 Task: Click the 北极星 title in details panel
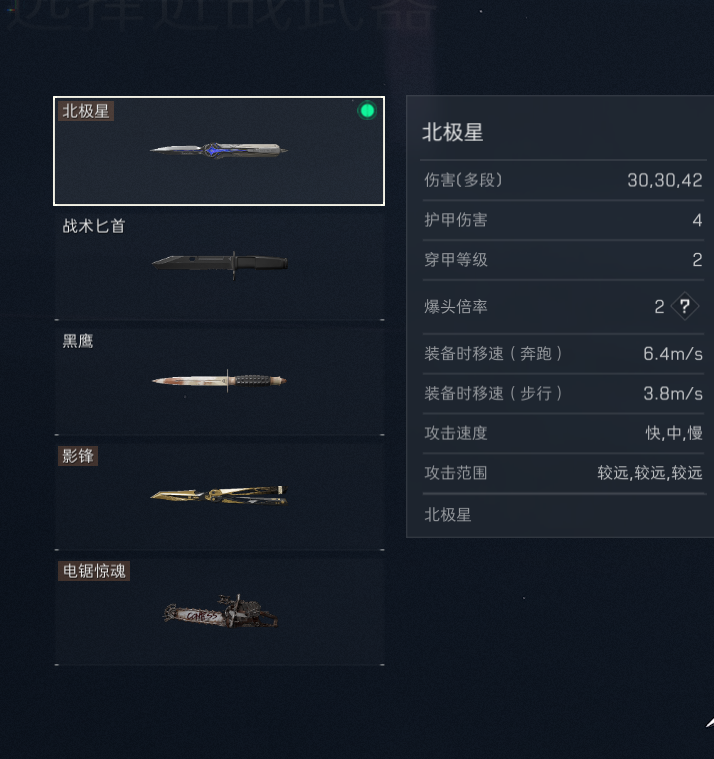pos(453,132)
